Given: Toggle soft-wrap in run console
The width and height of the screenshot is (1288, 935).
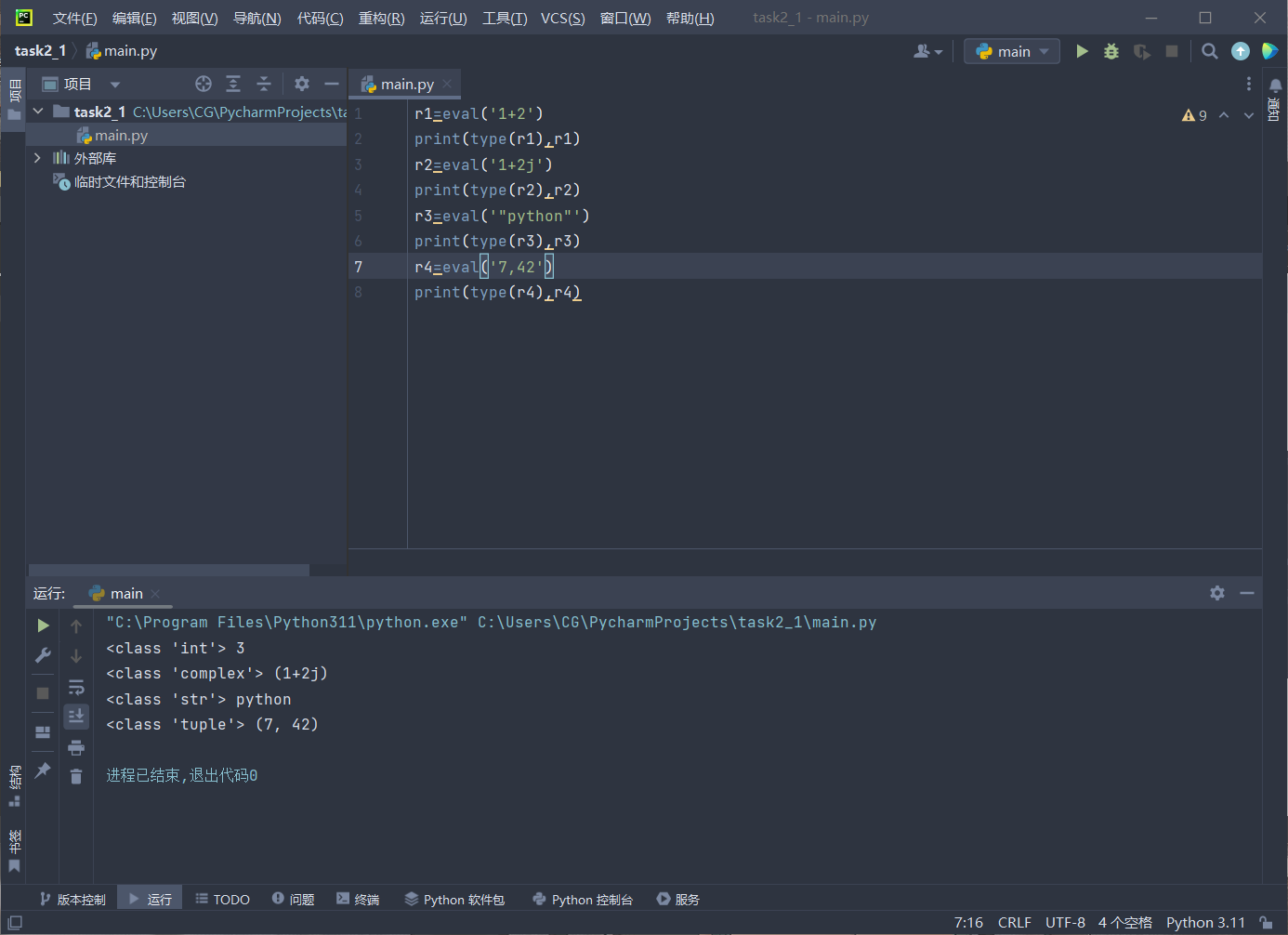Looking at the screenshot, I should [x=76, y=687].
